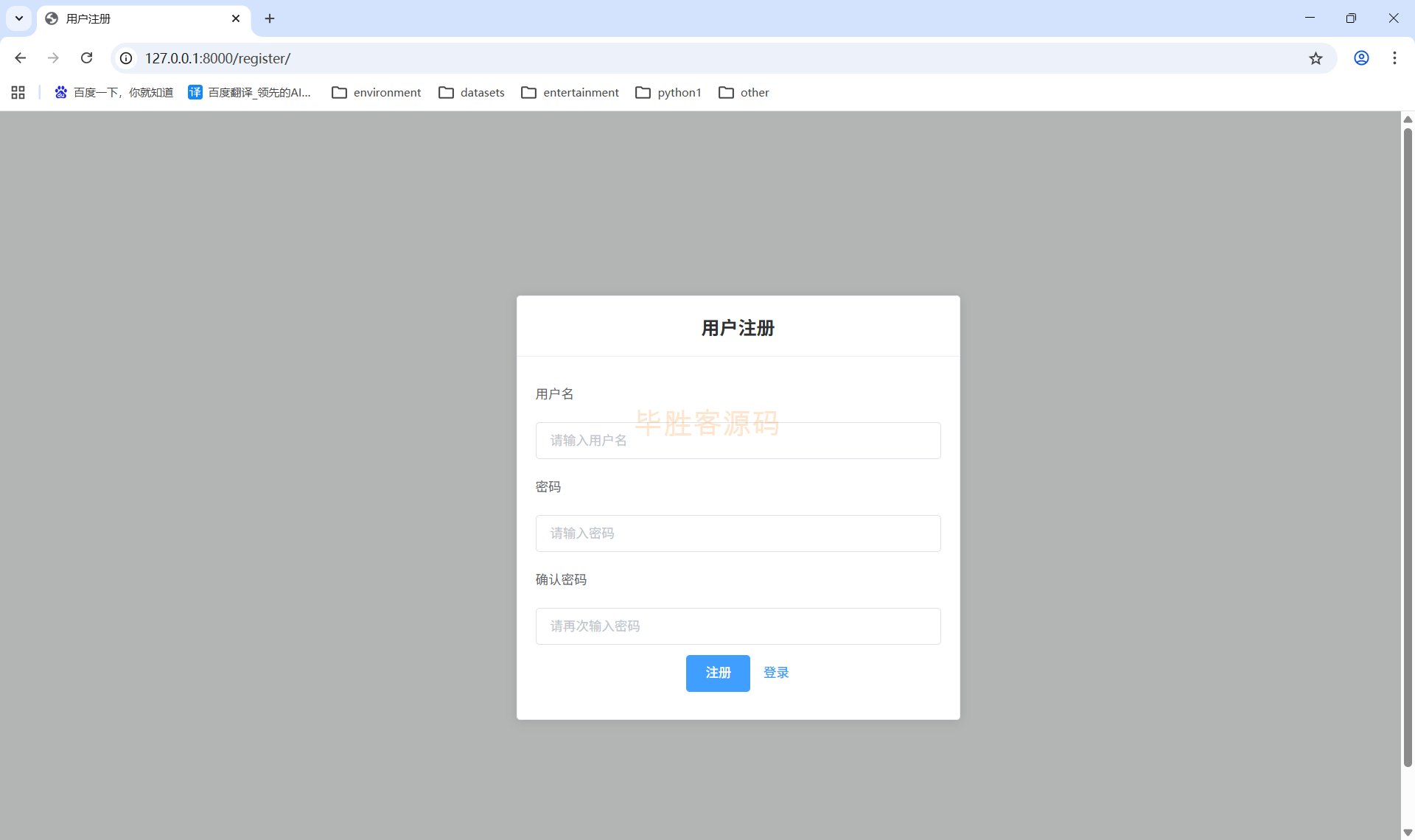1415x840 pixels.
Task: Click the page vertical scrollbar
Action: 1408,442
